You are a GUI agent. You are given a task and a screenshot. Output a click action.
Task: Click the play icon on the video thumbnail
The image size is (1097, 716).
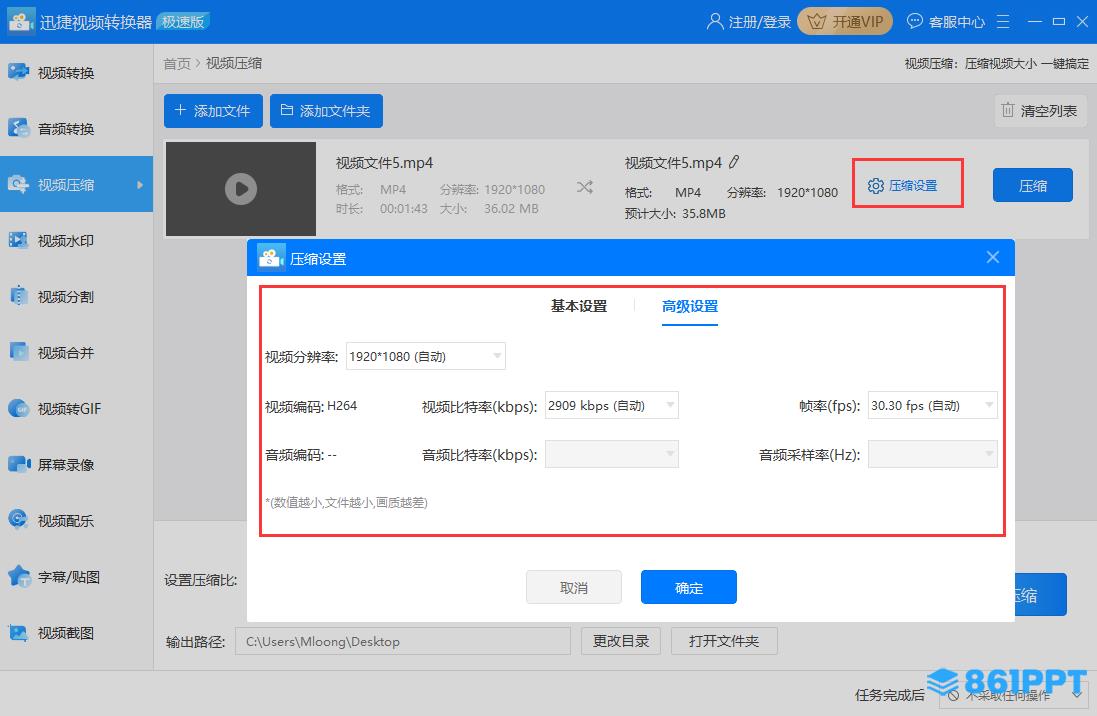pyautogui.click(x=241, y=189)
